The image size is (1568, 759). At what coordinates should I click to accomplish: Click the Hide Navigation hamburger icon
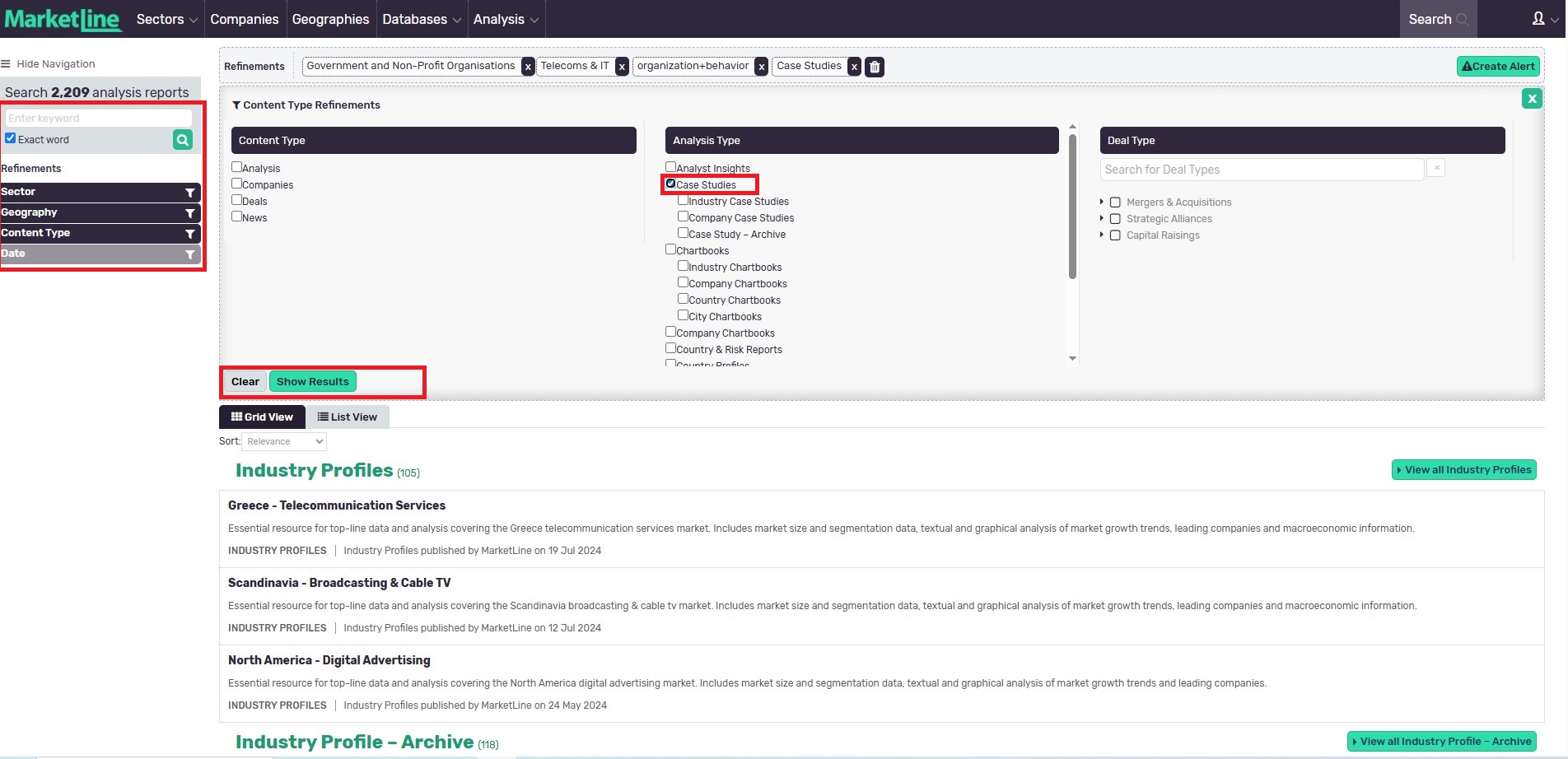coord(6,64)
